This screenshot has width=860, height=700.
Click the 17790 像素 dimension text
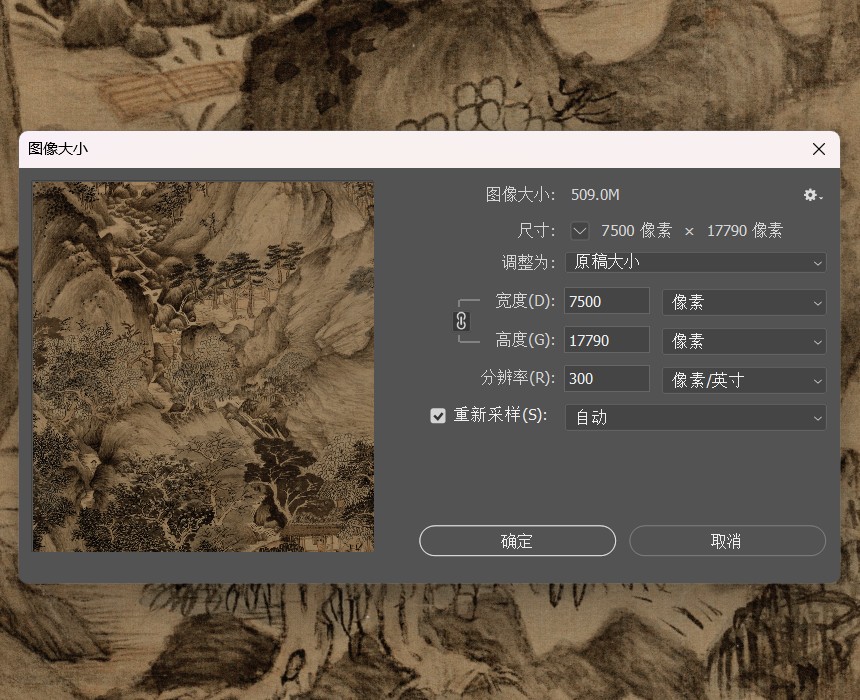point(745,230)
